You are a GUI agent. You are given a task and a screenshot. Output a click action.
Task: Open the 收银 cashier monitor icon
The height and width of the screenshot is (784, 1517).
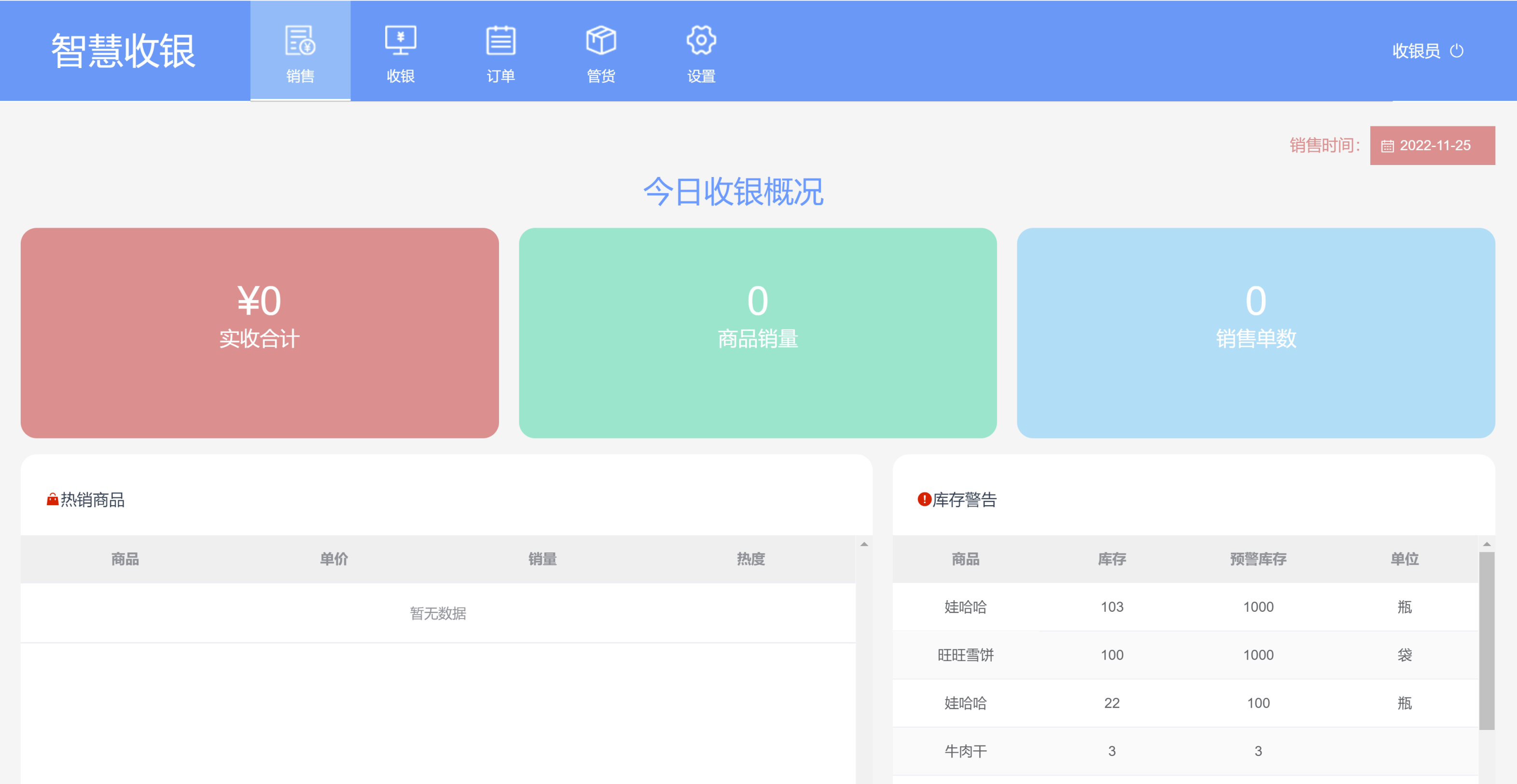pyautogui.click(x=401, y=40)
